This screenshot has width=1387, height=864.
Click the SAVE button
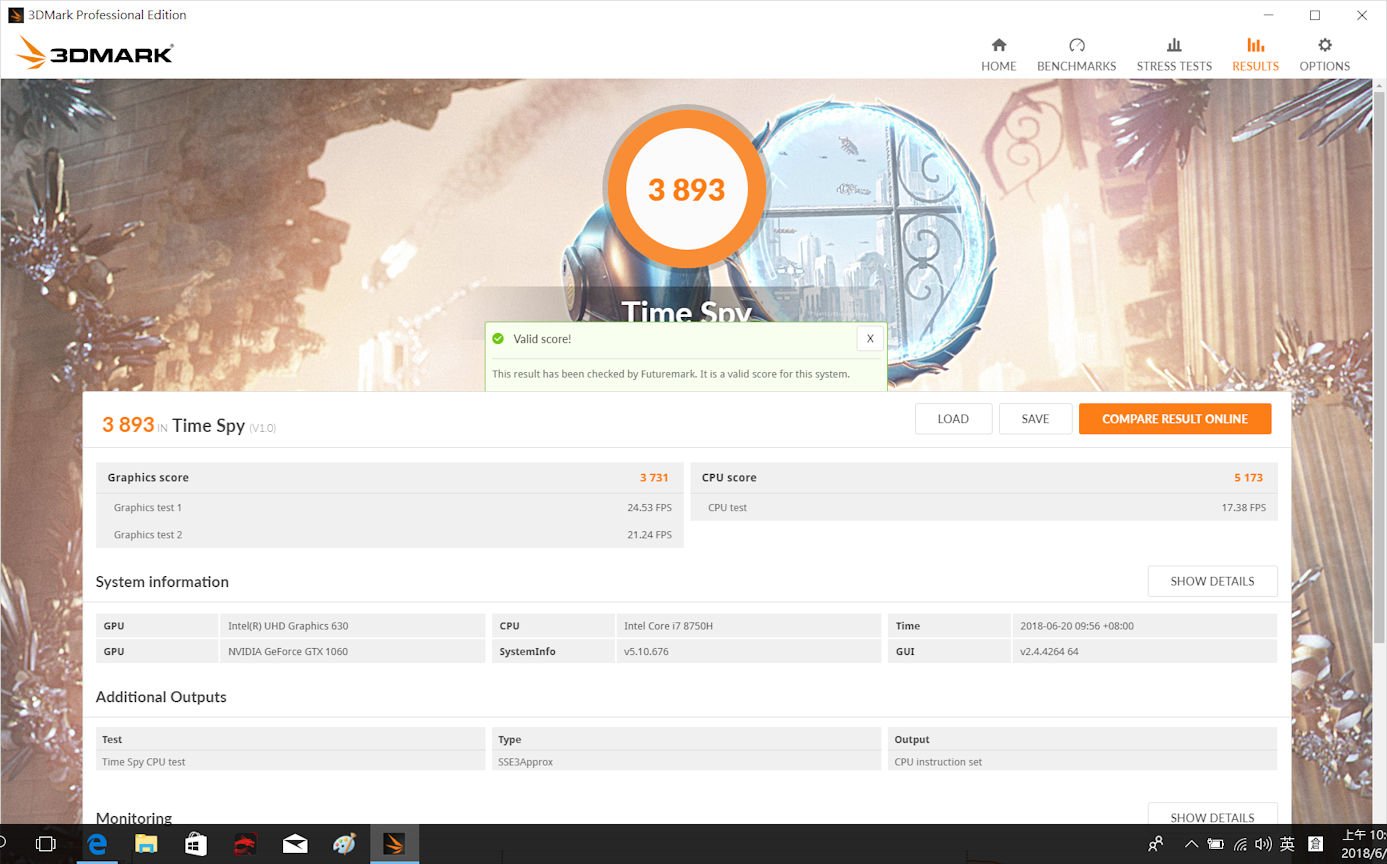point(1035,419)
